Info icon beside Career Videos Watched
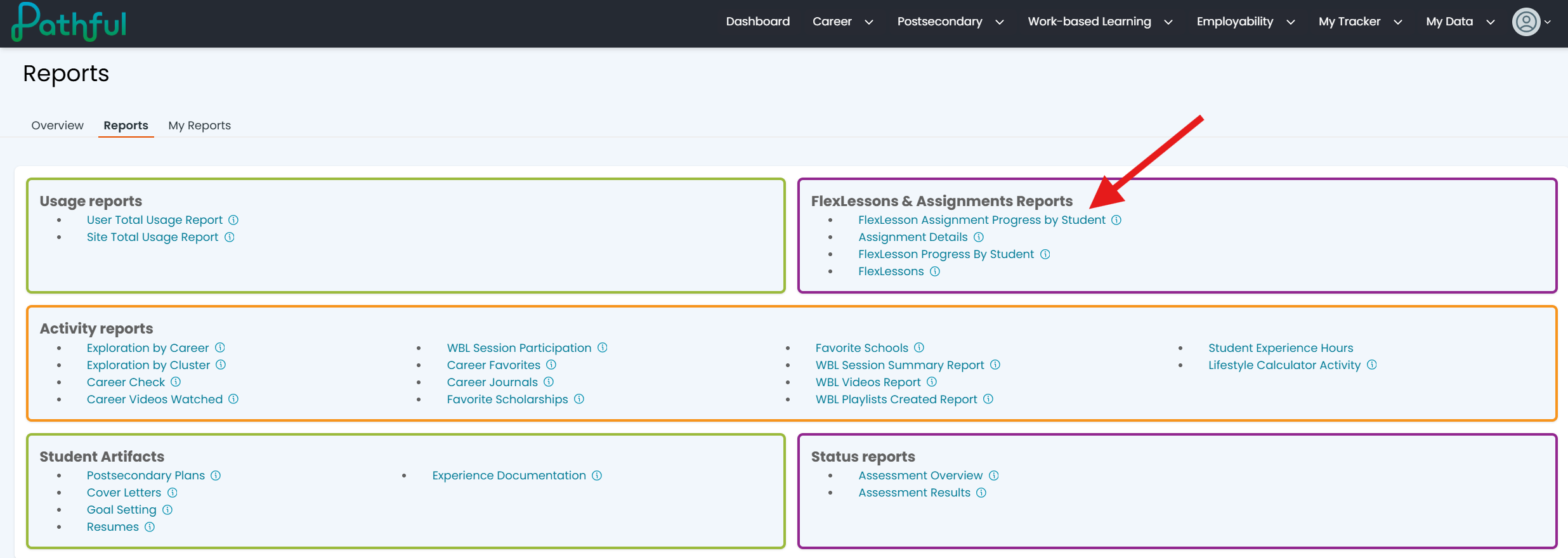Image resolution: width=1568 pixels, height=558 pixels. [x=233, y=399]
